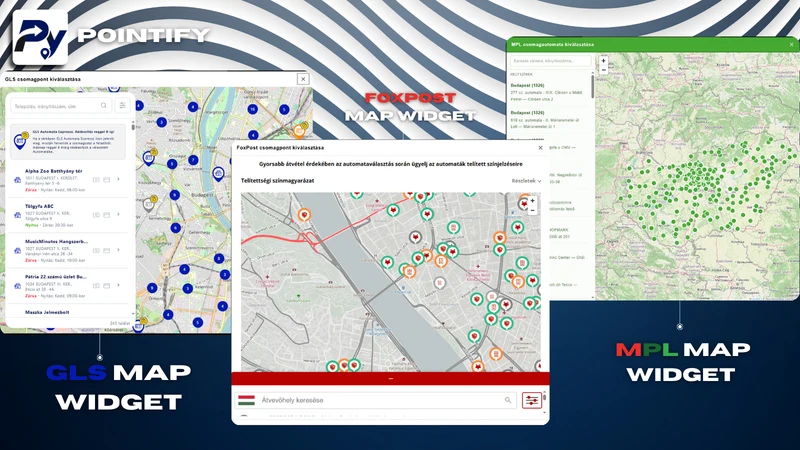800x450 pixels.
Task: Click the '243 találat' result count
Action: tap(120, 323)
